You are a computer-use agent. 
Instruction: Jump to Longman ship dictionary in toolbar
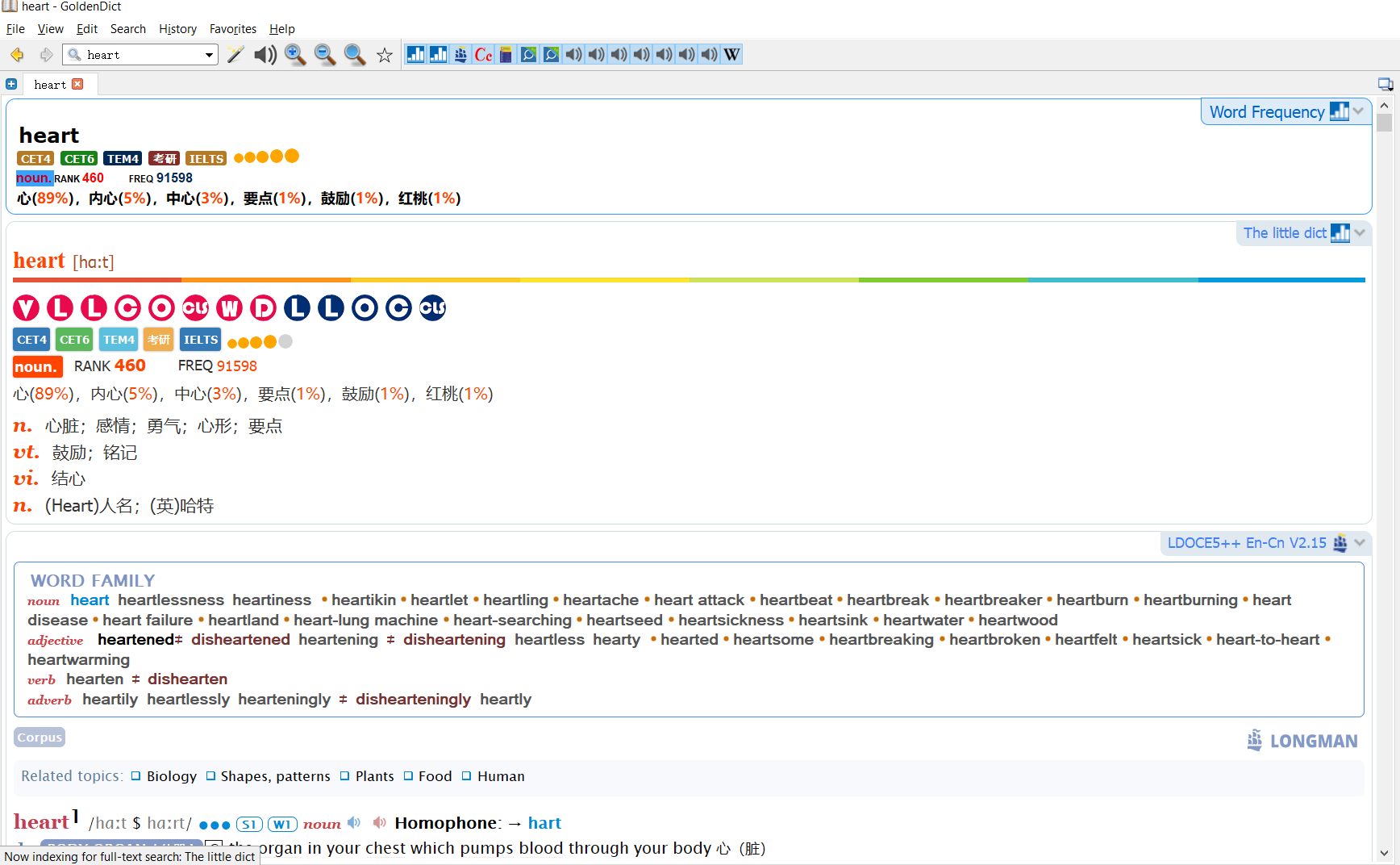(x=460, y=55)
